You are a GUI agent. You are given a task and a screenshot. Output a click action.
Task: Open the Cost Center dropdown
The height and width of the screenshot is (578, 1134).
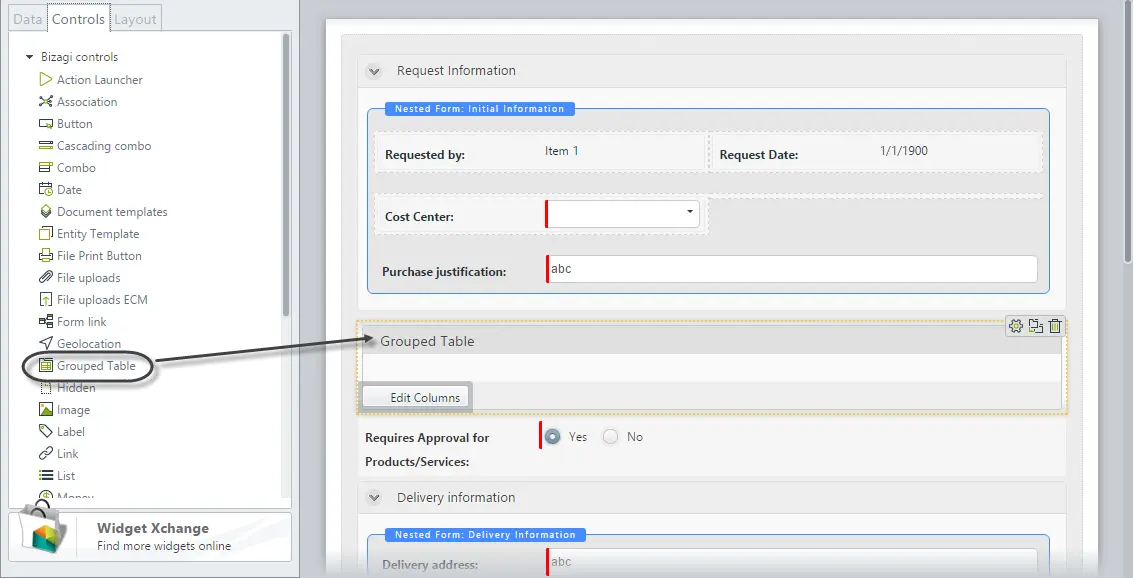point(623,214)
